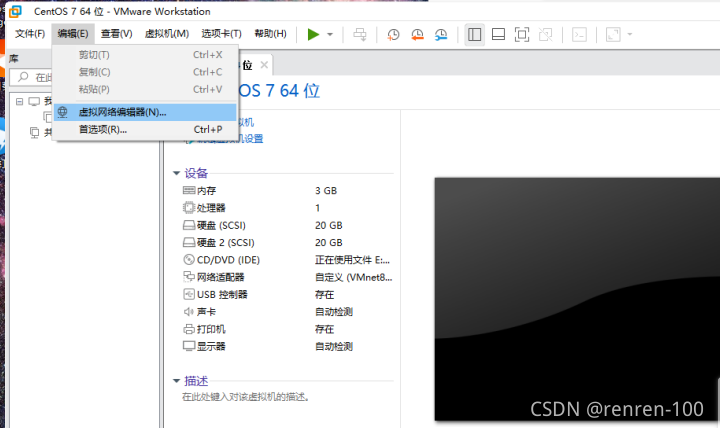Screen dimensions: 720x428
Task: Click the green power-on play button
Action: (313, 34)
